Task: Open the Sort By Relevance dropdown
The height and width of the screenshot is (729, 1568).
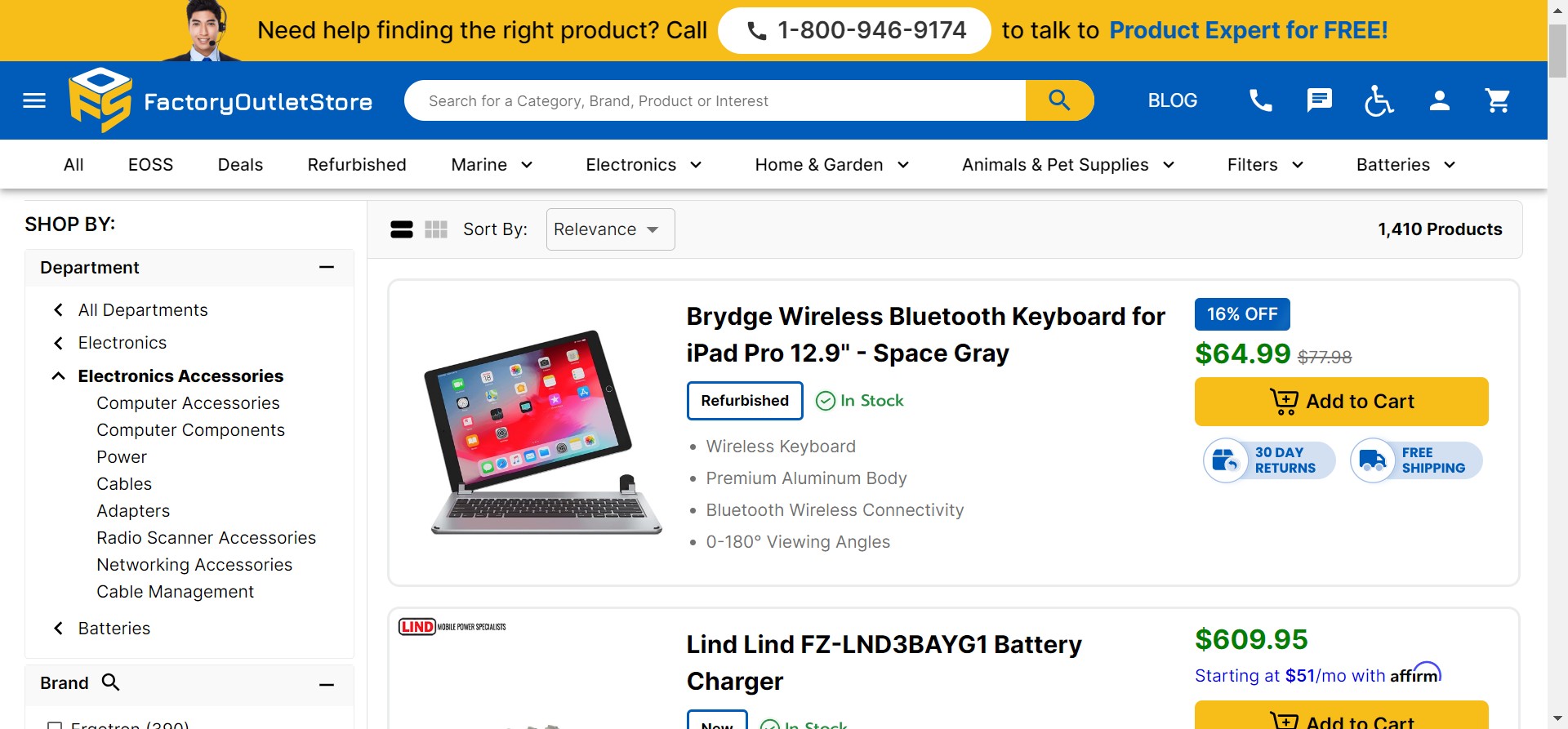Action: tap(609, 229)
